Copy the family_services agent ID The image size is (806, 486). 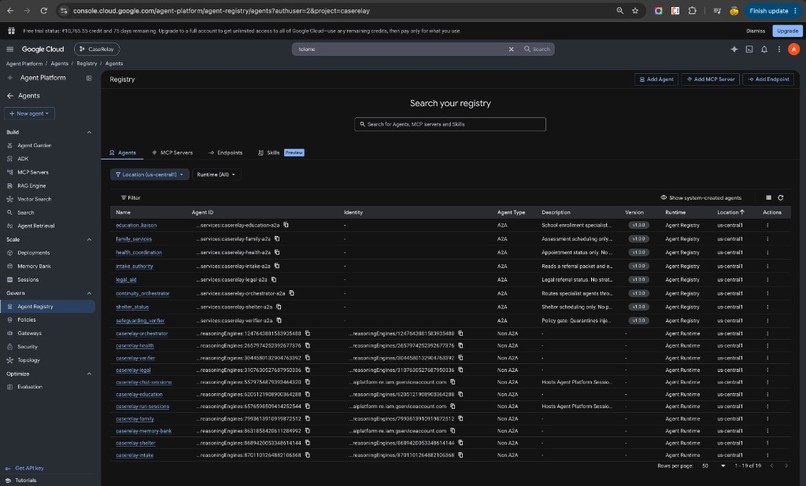[x=277, y=239]
